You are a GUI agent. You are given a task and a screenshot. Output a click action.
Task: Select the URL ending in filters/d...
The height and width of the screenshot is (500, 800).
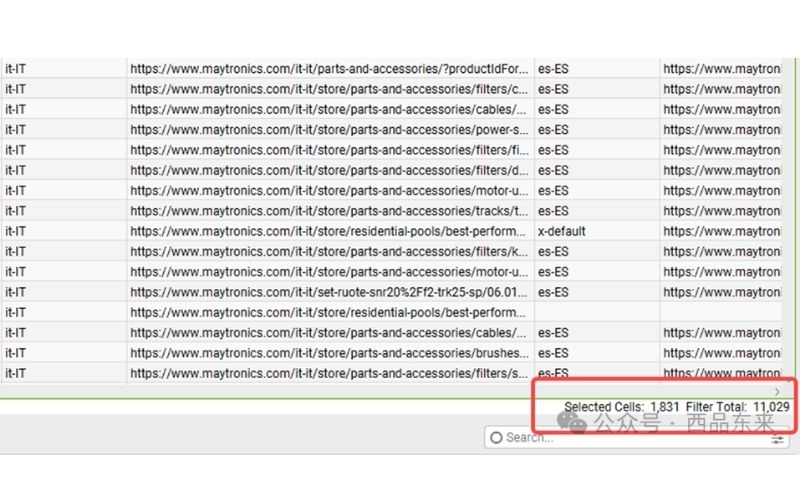(329, 170)
